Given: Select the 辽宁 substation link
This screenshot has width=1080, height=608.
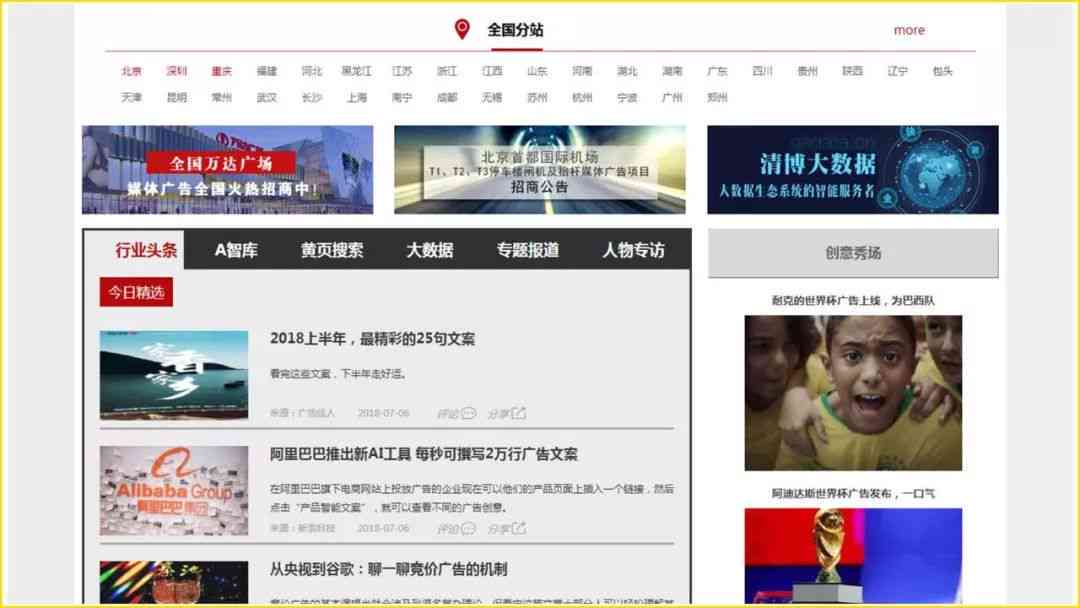Looking at the screenshot, I should pyautogui.click(x=897, y=71).
